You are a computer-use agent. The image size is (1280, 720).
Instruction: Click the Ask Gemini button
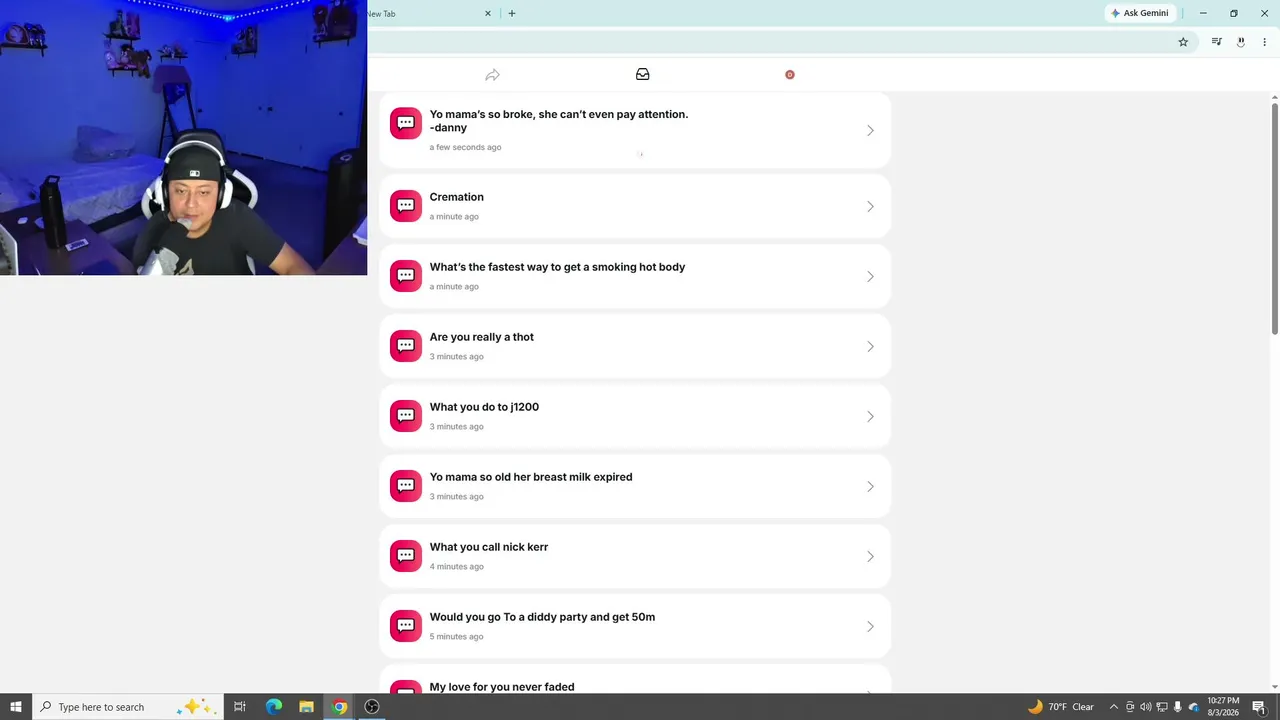[x=1139, y=13]
